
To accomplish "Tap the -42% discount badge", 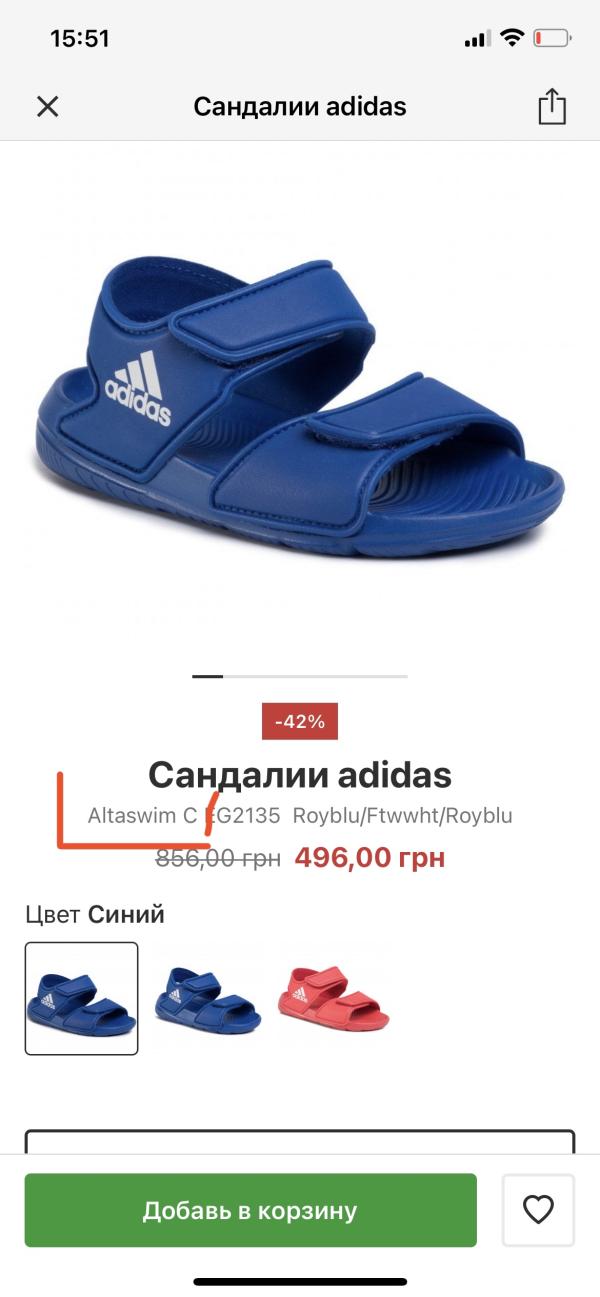I will [300, 721].
